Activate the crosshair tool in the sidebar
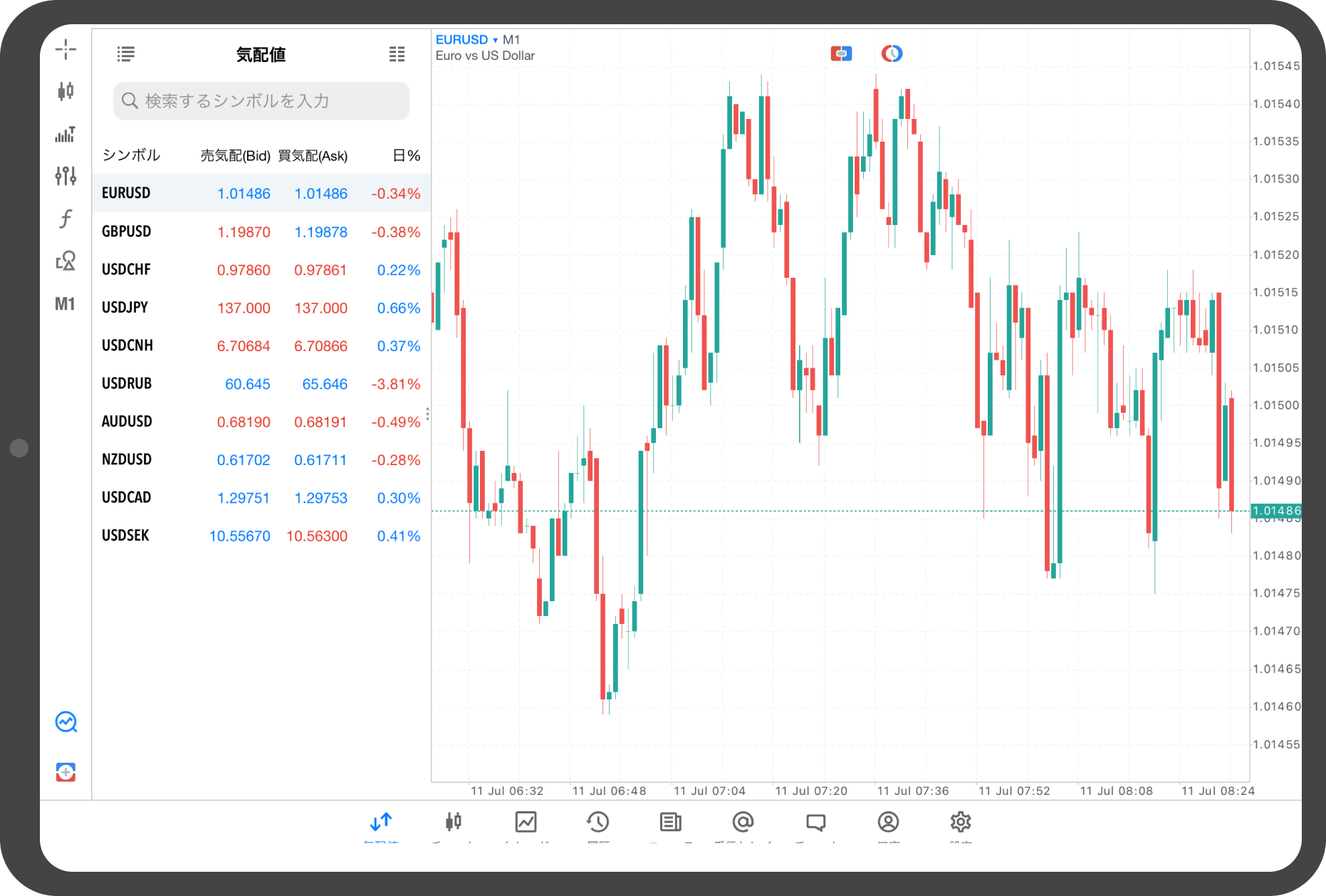This screenshot has width=1326, height=896. click(x=66, y=49)
